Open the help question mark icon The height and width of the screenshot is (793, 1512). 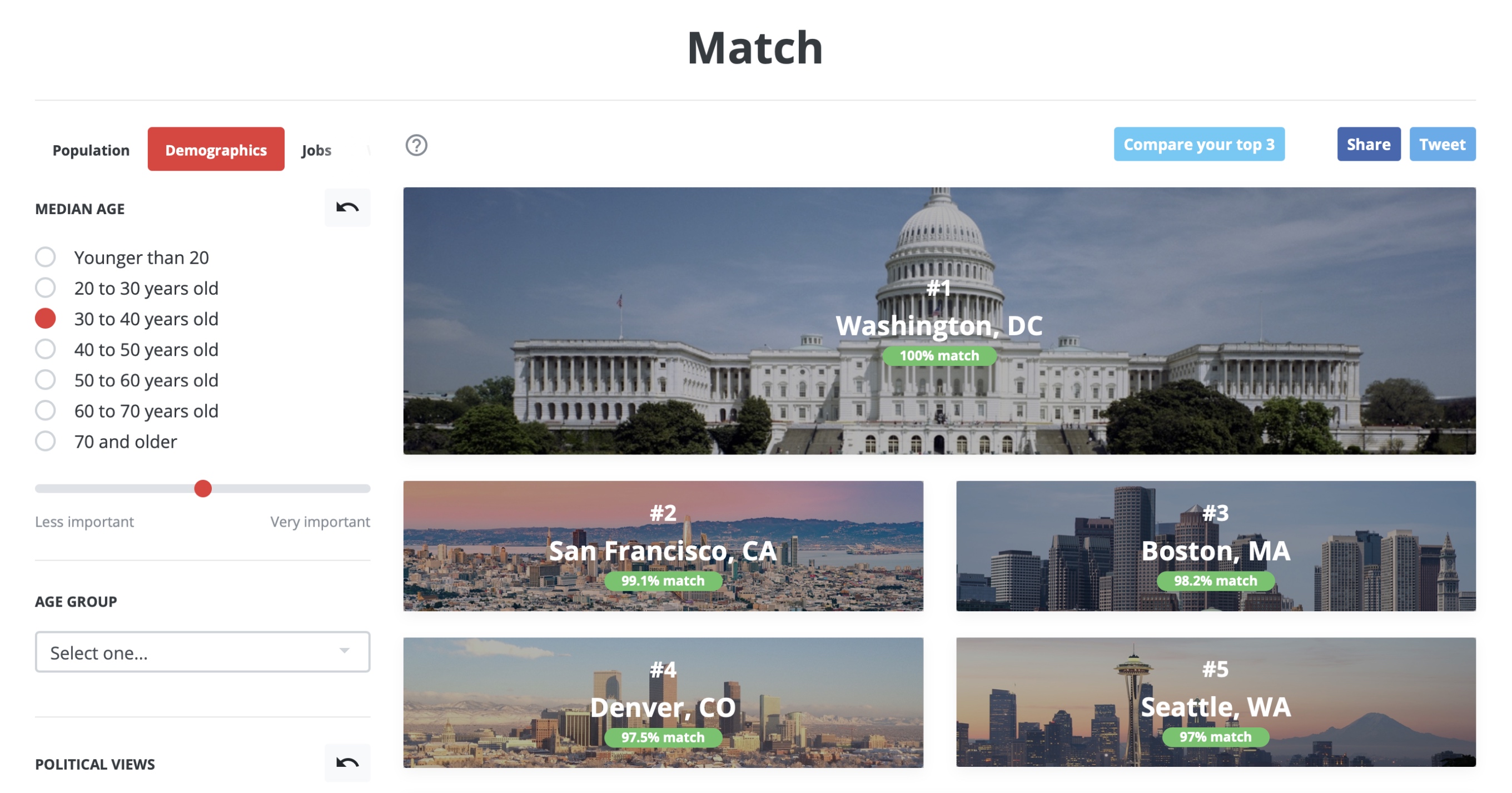416,145
